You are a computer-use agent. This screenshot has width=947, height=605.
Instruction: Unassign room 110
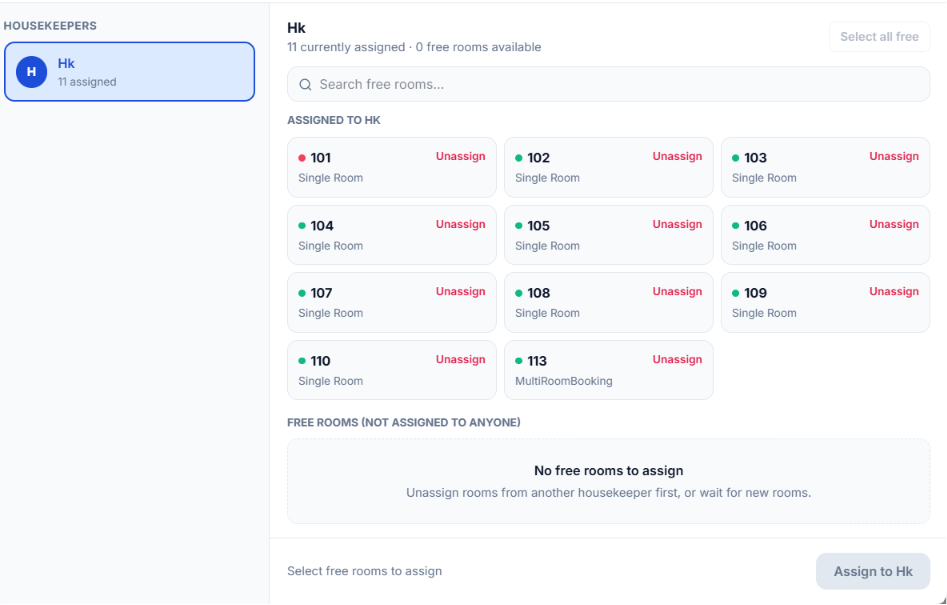click(461, 359)
